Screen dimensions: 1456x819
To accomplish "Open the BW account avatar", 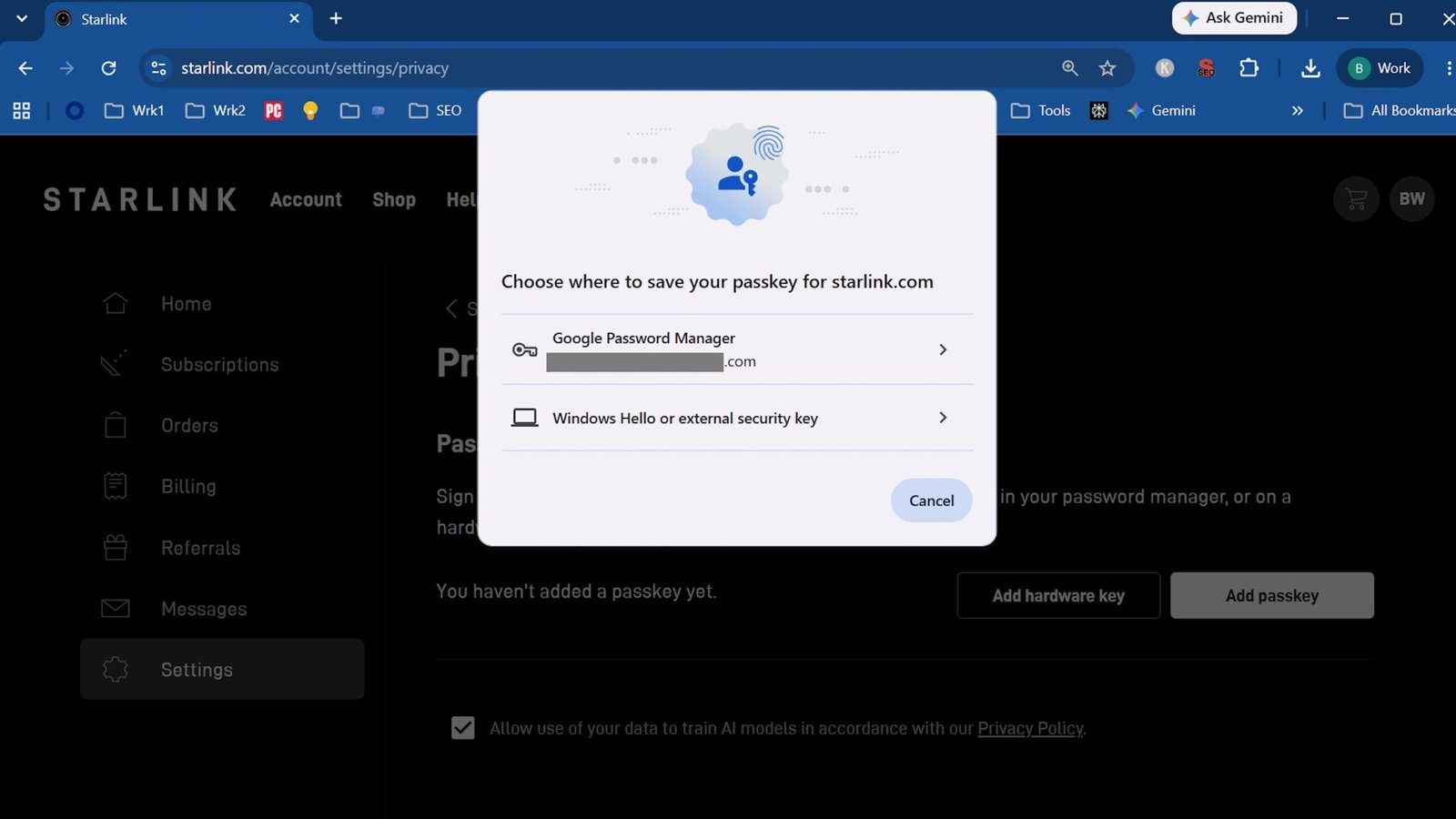I will [x=1412, y=199].
